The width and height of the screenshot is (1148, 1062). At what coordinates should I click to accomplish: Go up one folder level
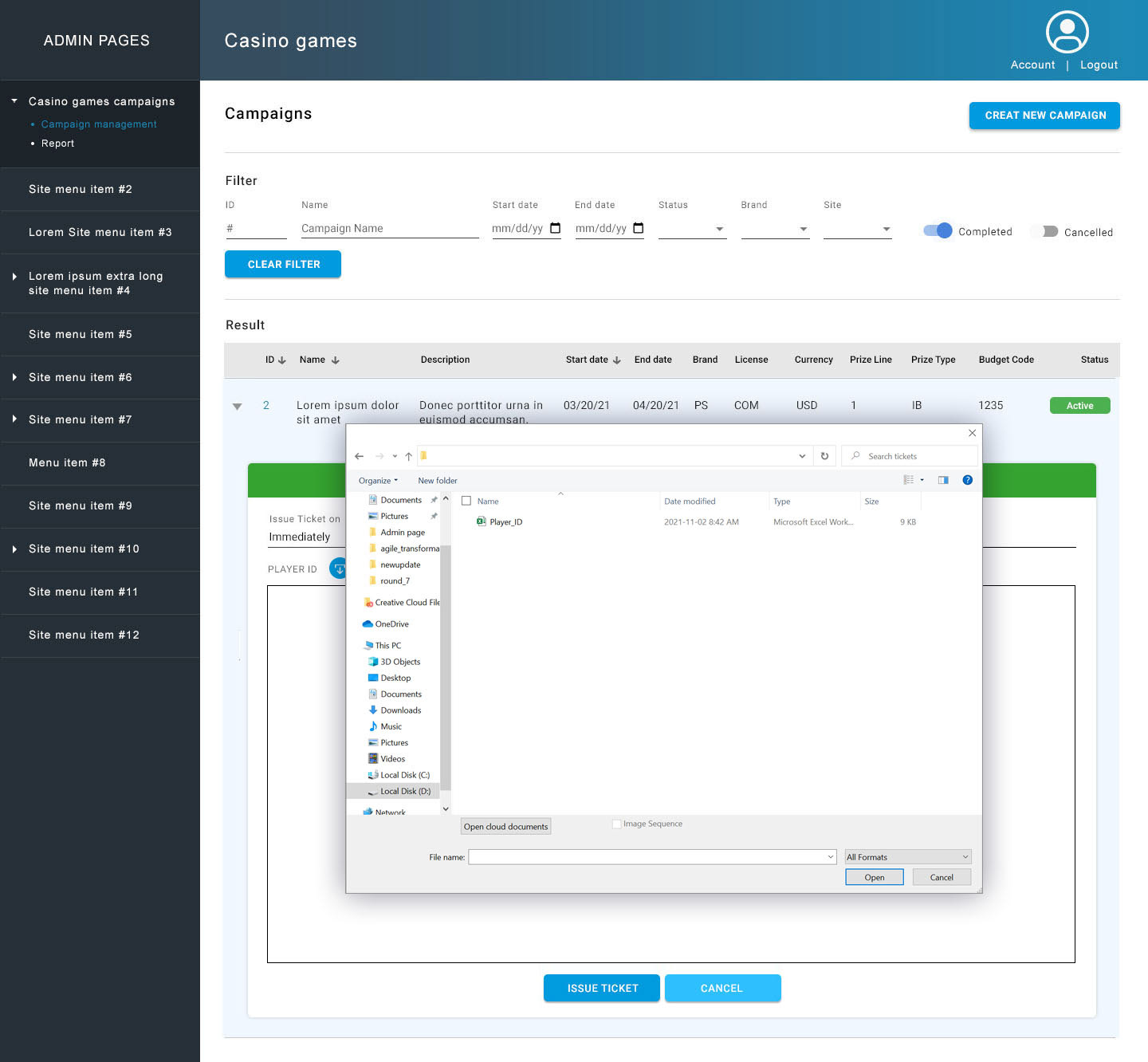pyautogui.click(x=408, y=456)
